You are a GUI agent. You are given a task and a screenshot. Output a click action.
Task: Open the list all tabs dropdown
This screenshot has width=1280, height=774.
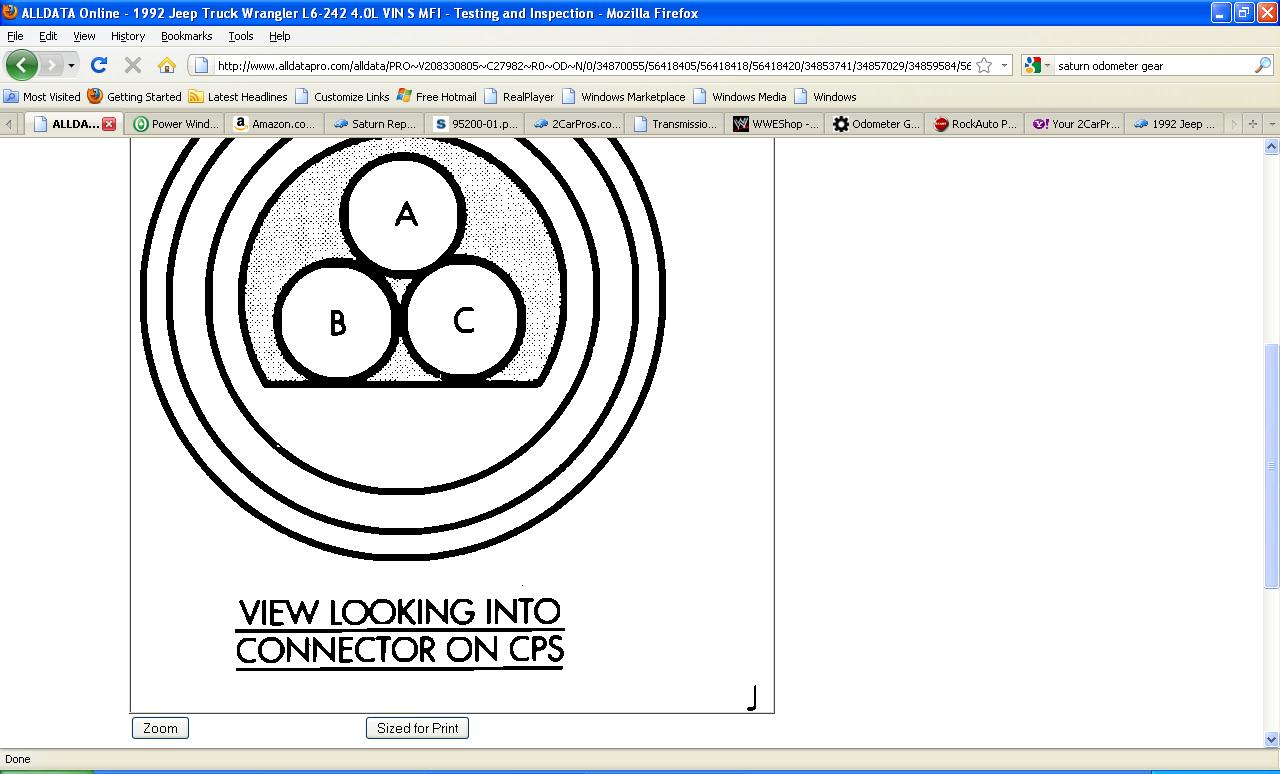[x=1271, y=124]
